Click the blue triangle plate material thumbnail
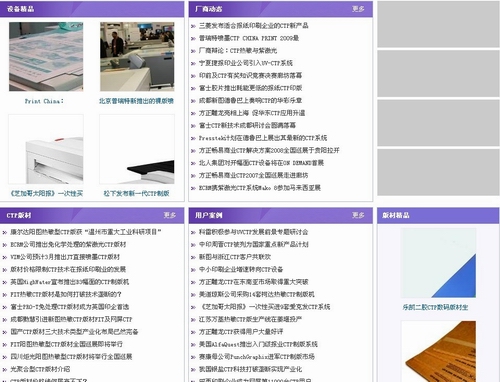500x382 pixels. pyautogui.click(x=438, y=263)
